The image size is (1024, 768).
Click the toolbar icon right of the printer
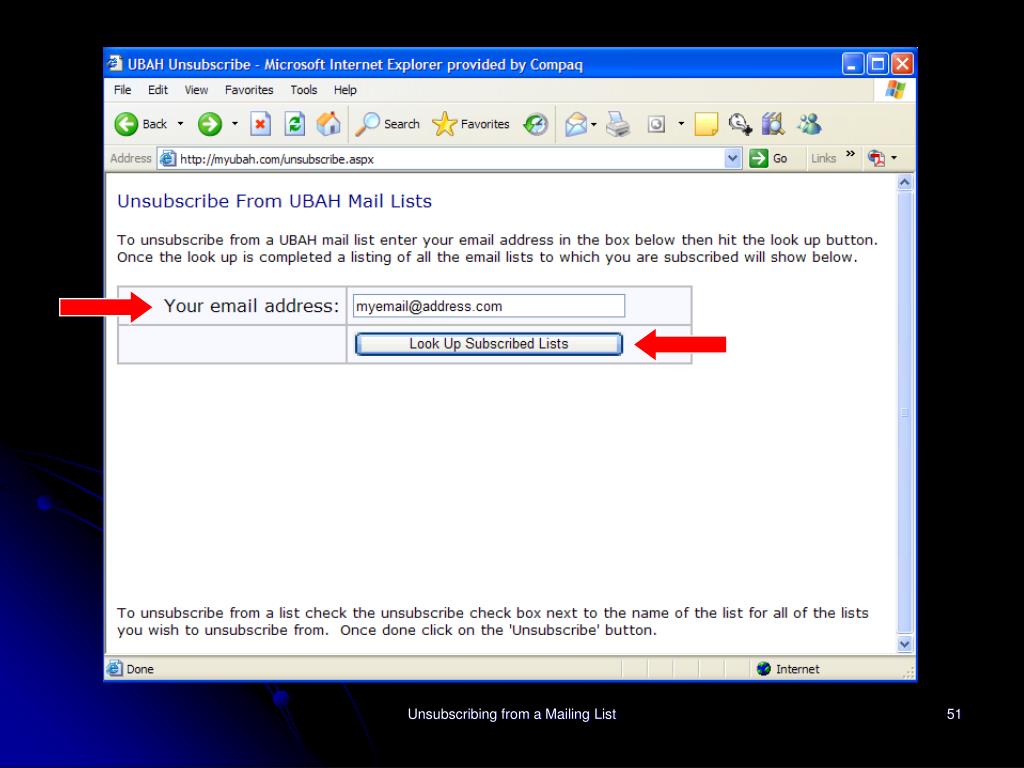click(x=656, y=124)
